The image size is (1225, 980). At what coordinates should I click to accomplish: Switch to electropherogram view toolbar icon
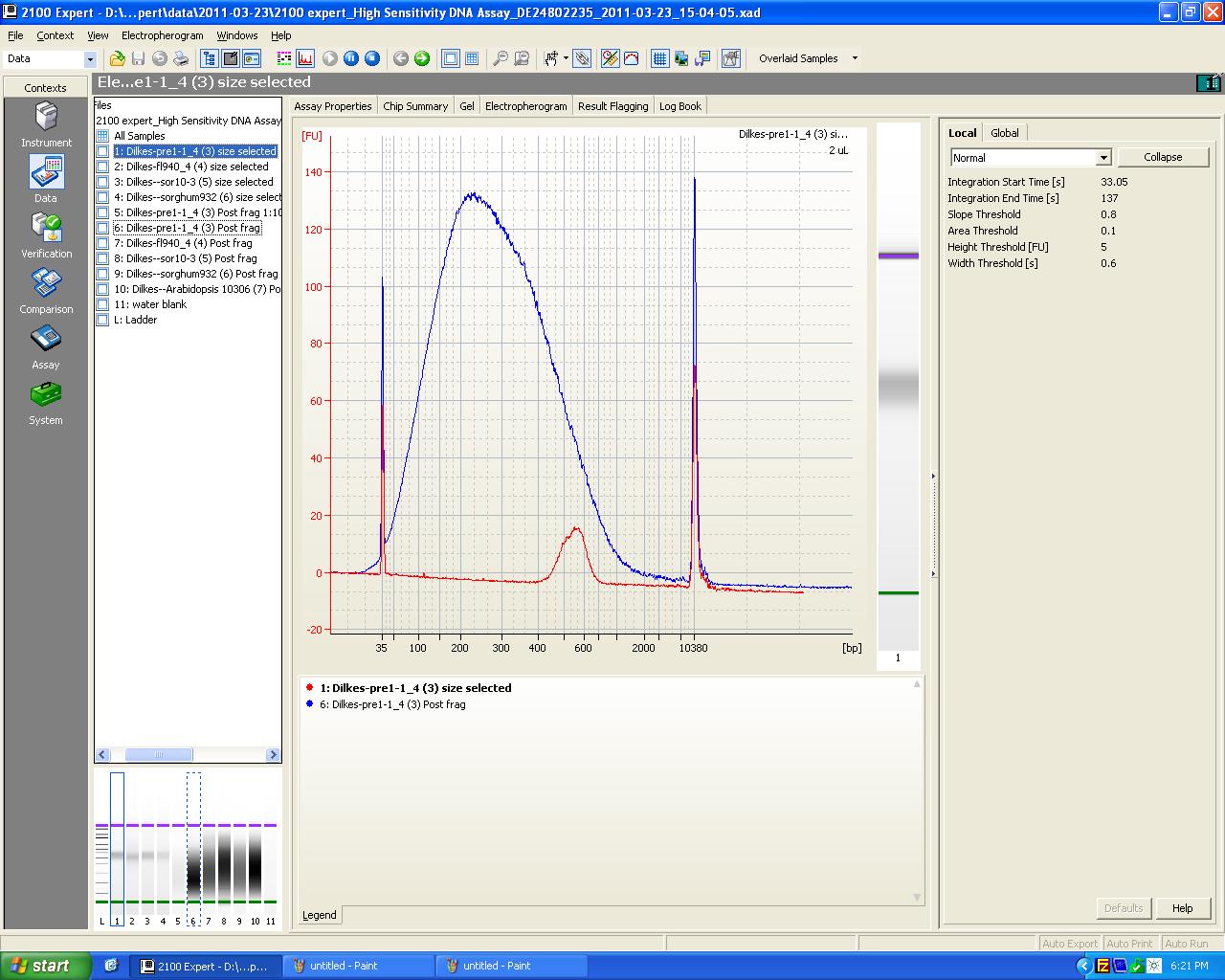point(305,58)
